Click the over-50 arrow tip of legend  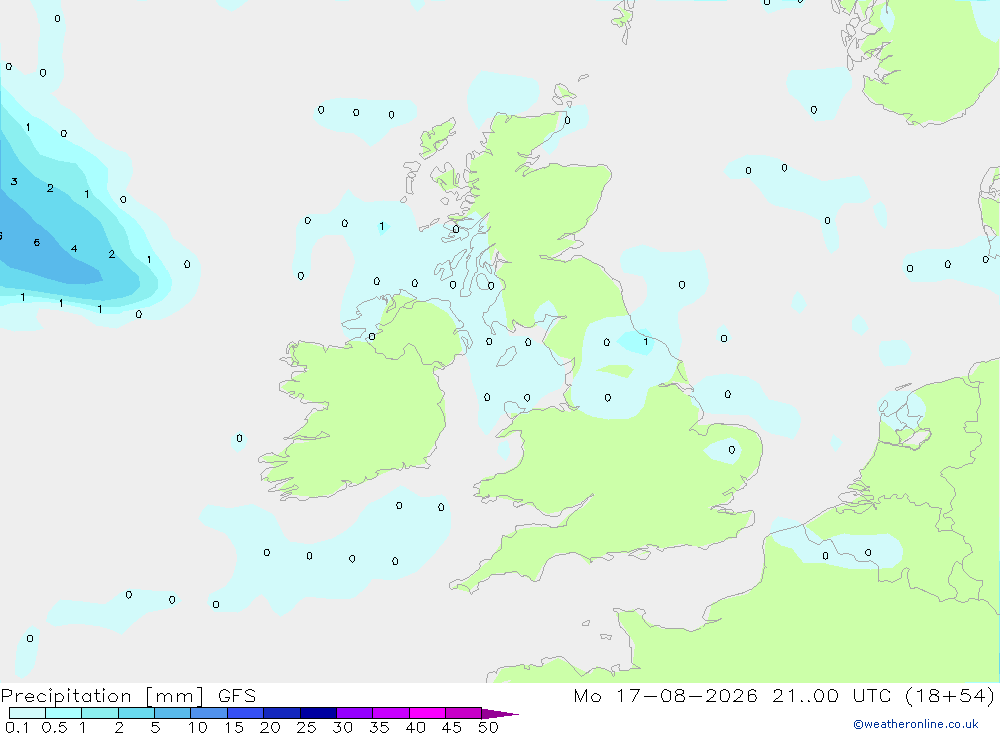click(500, 714)
